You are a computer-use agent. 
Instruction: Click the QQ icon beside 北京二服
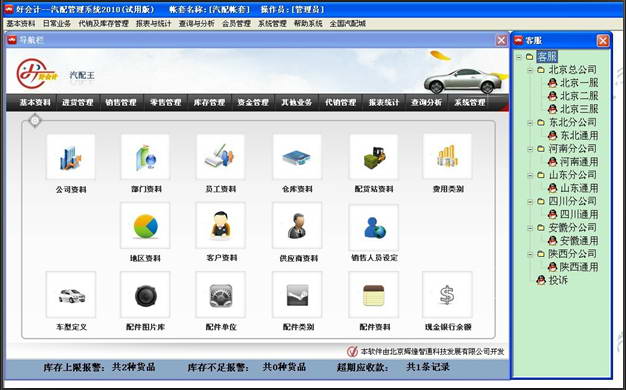point(553,96)
